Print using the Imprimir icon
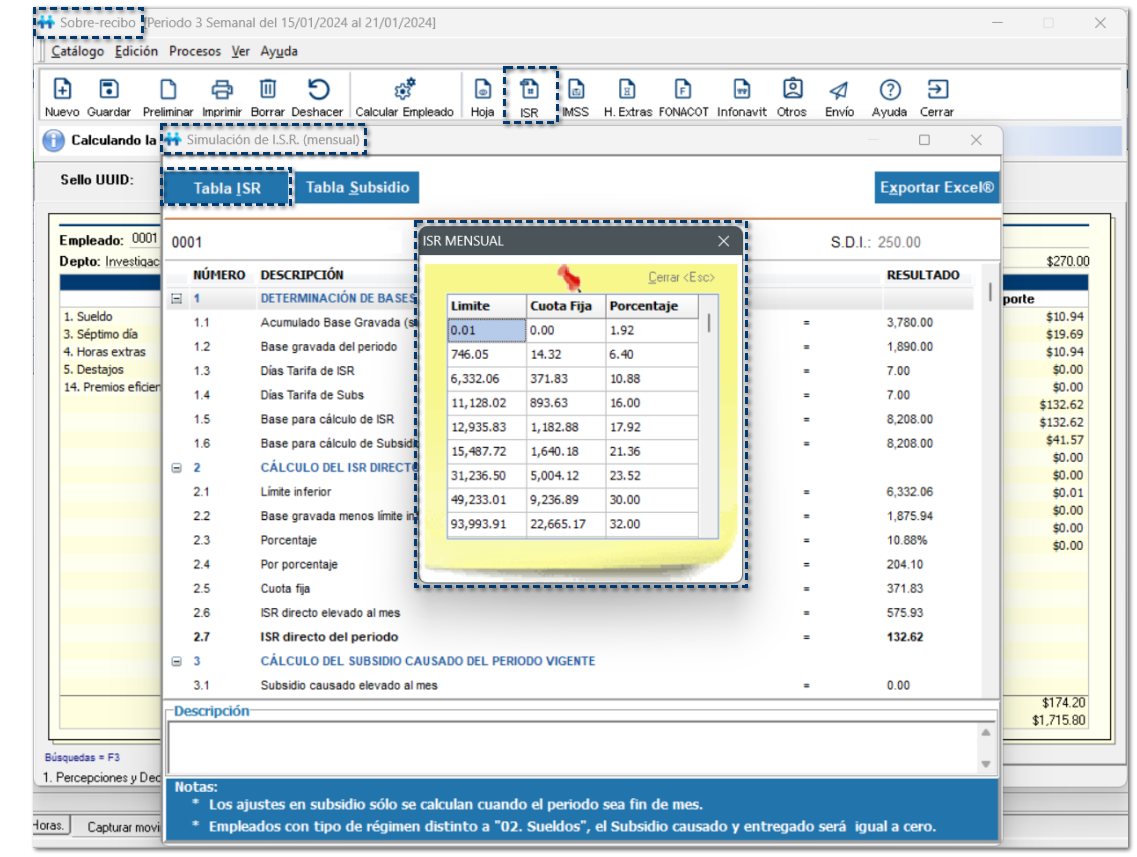 222,90
